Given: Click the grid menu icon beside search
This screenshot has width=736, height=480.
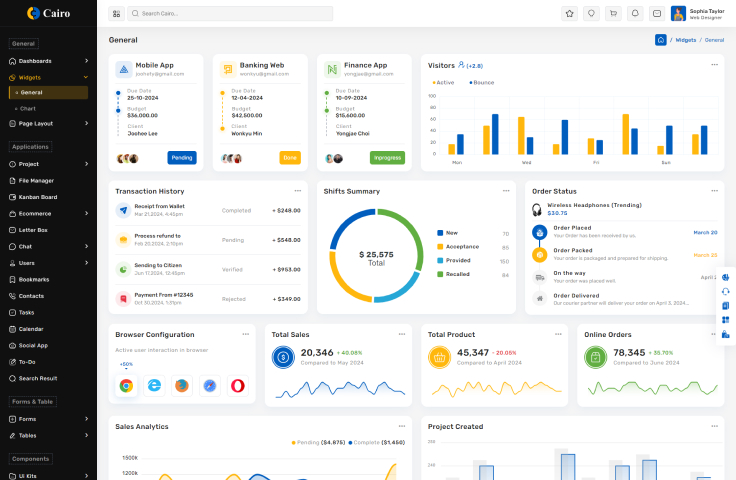Looking at the screenshot, I should pos(116,14).
